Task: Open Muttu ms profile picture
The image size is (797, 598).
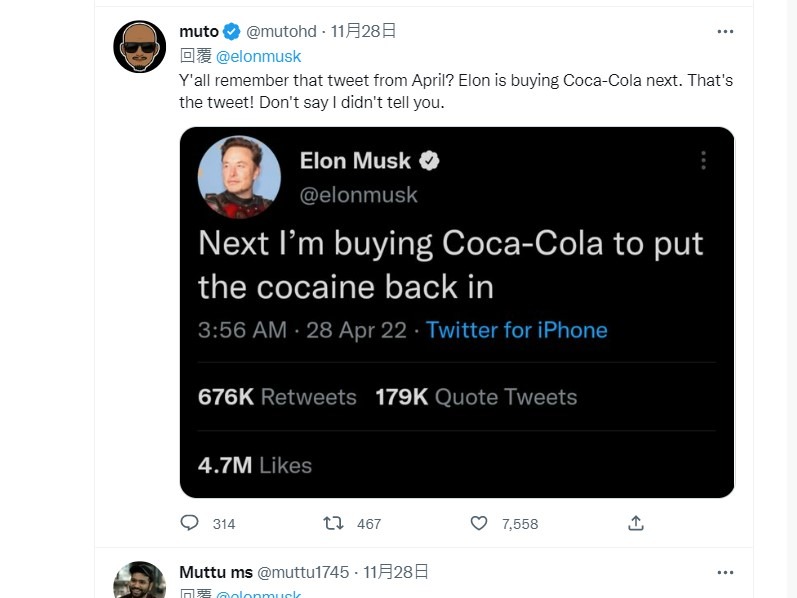Action: click(140, 581)
